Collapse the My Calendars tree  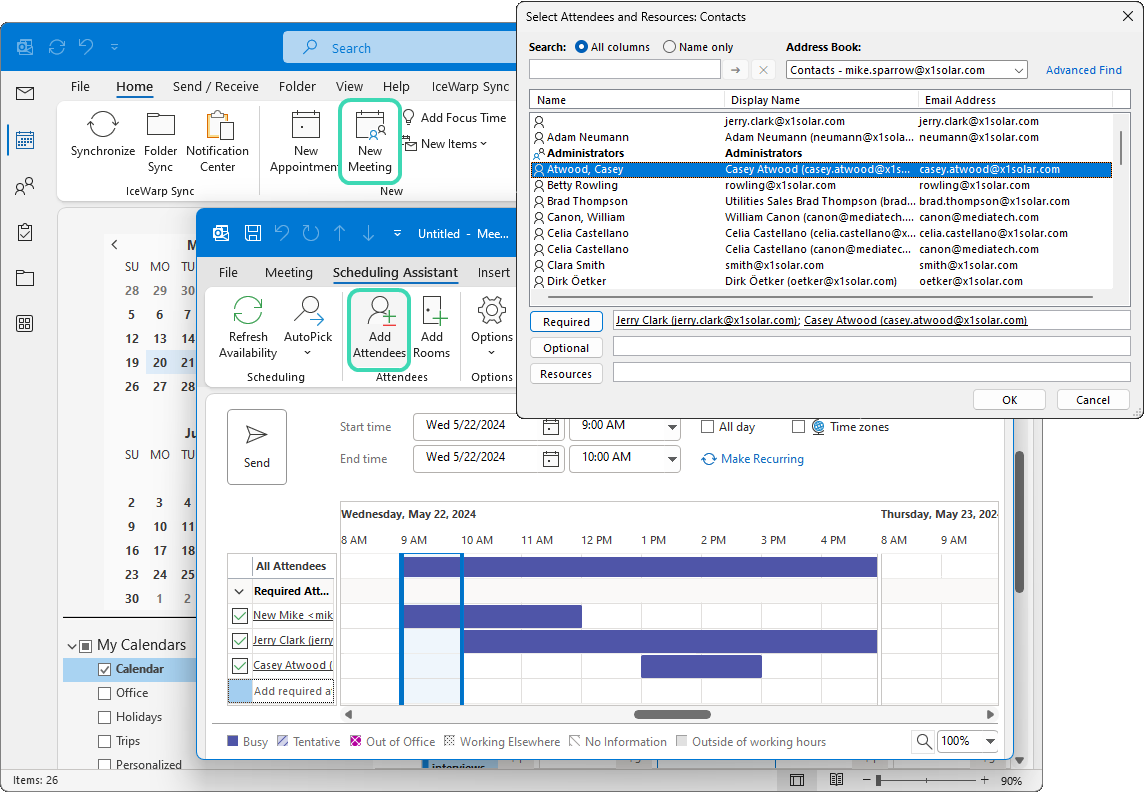pyautogui.click(x=72, y=646)
